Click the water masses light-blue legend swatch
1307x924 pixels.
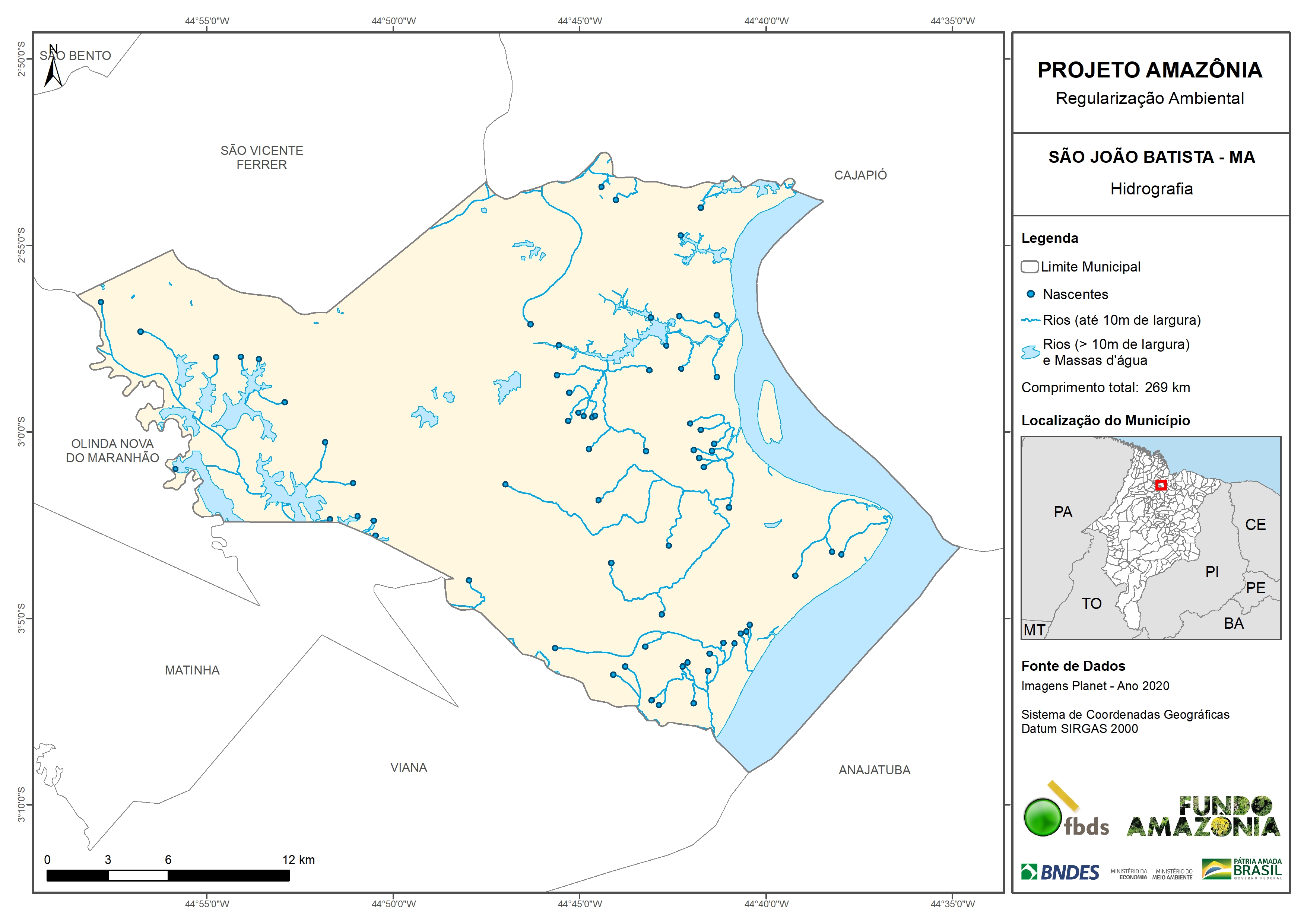pyautogui.click(x=1030, y=352)
